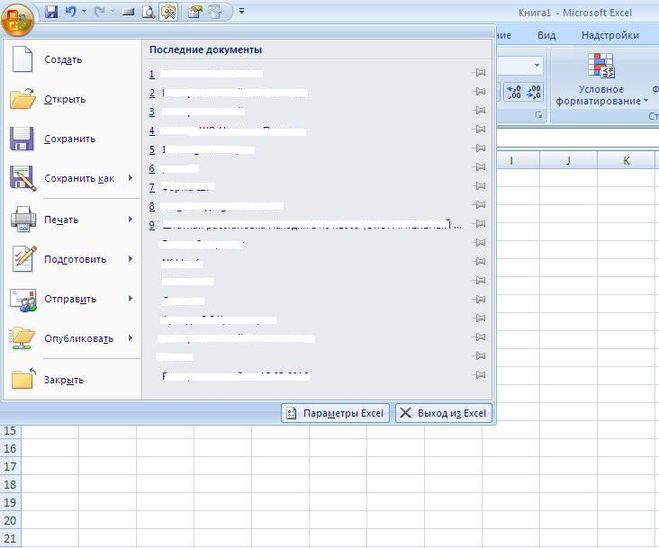Pin recent document number 7
The image size is (659, 548).
click(x=479, y=186)
